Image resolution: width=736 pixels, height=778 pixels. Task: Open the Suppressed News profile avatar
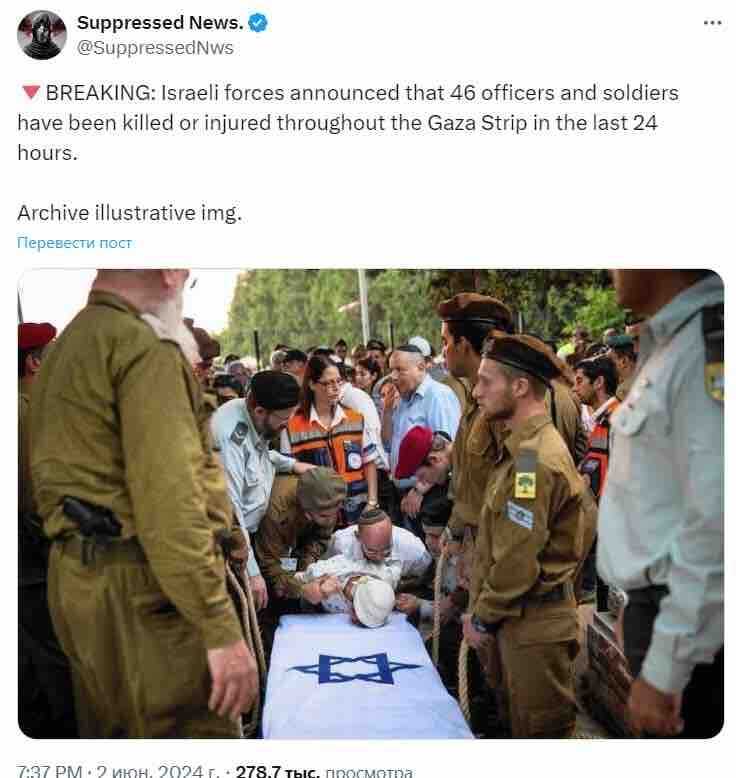tap(42, 35)
